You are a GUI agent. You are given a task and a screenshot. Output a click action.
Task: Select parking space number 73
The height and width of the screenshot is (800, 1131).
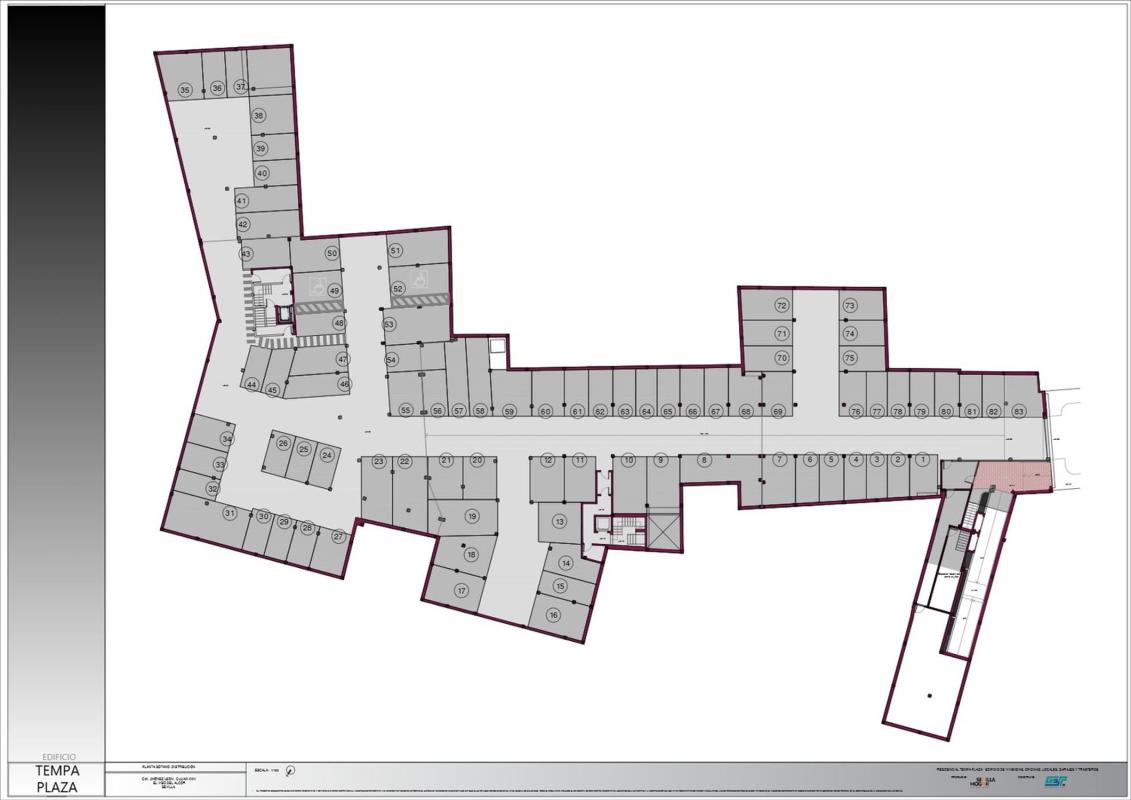pos(850,306)
